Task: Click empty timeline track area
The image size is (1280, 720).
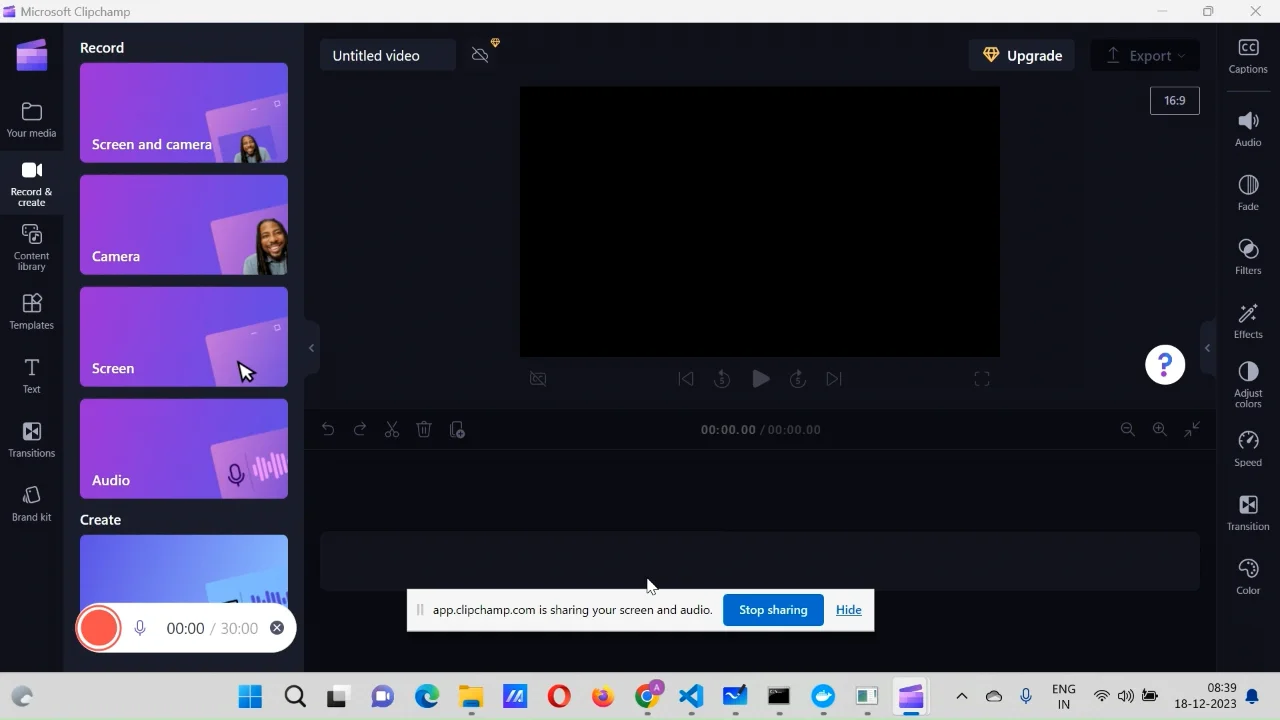Action: click(x=760, y=561)
